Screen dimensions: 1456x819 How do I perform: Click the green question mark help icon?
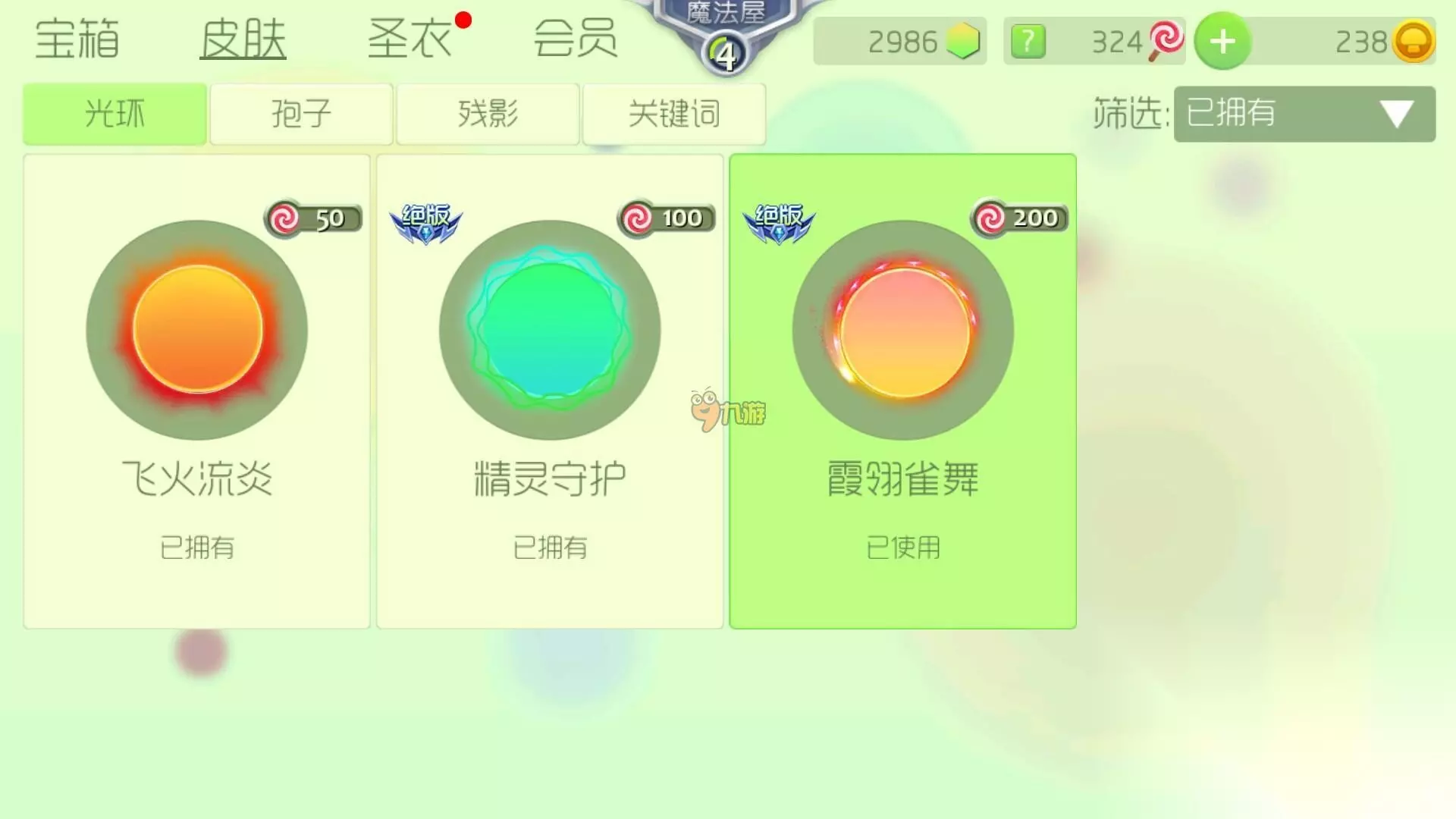pos(1028,41)
